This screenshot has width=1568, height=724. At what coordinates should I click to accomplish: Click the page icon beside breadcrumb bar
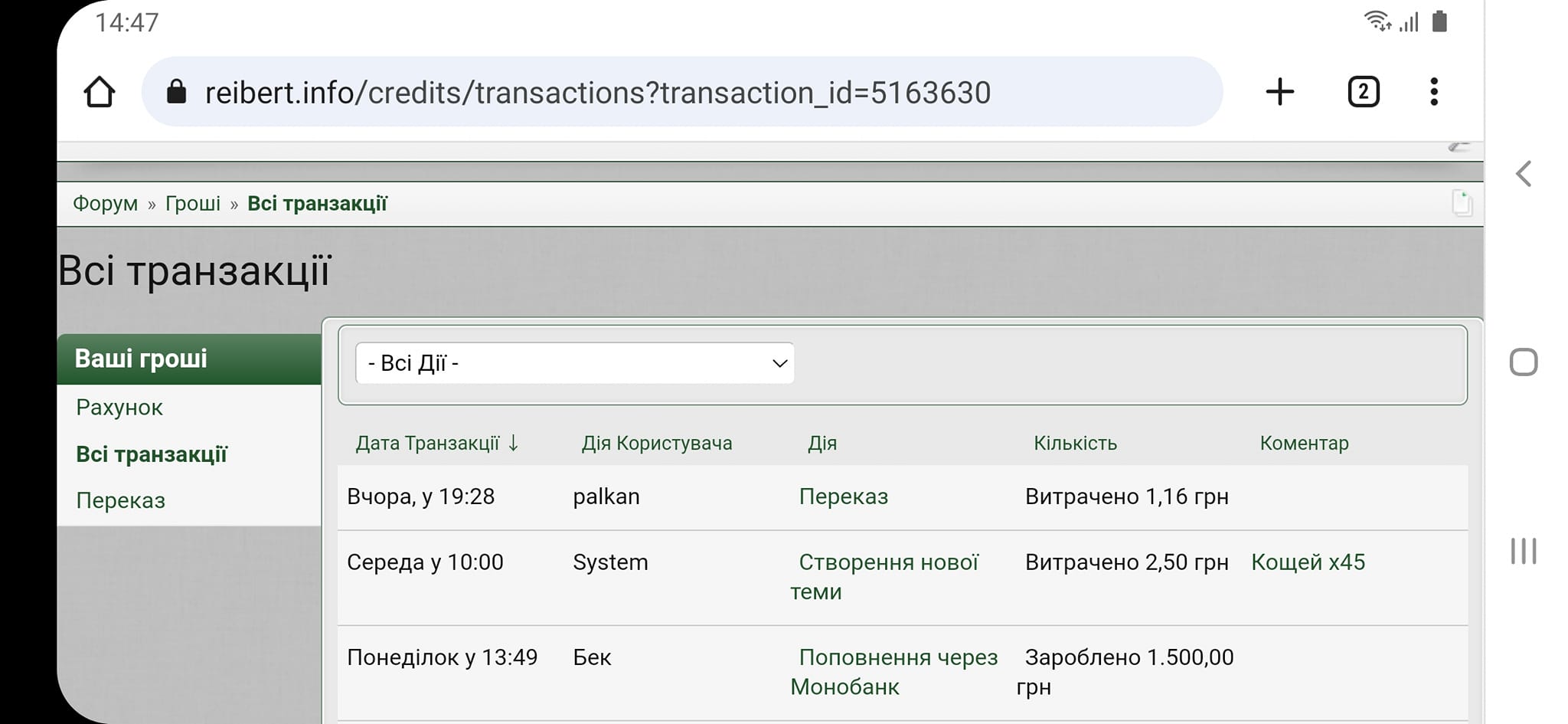click(x=1462, y=204)
